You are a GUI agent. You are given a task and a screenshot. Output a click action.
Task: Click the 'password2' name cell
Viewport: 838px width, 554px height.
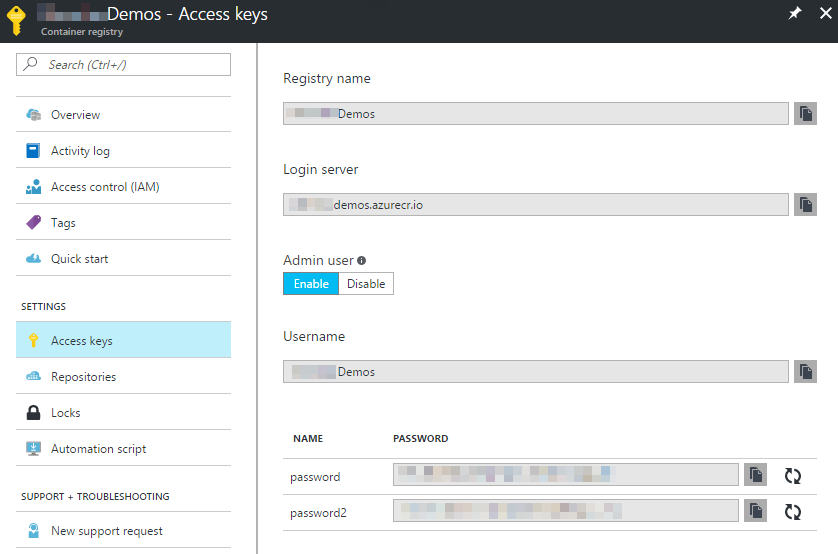(x=319, y=513)
